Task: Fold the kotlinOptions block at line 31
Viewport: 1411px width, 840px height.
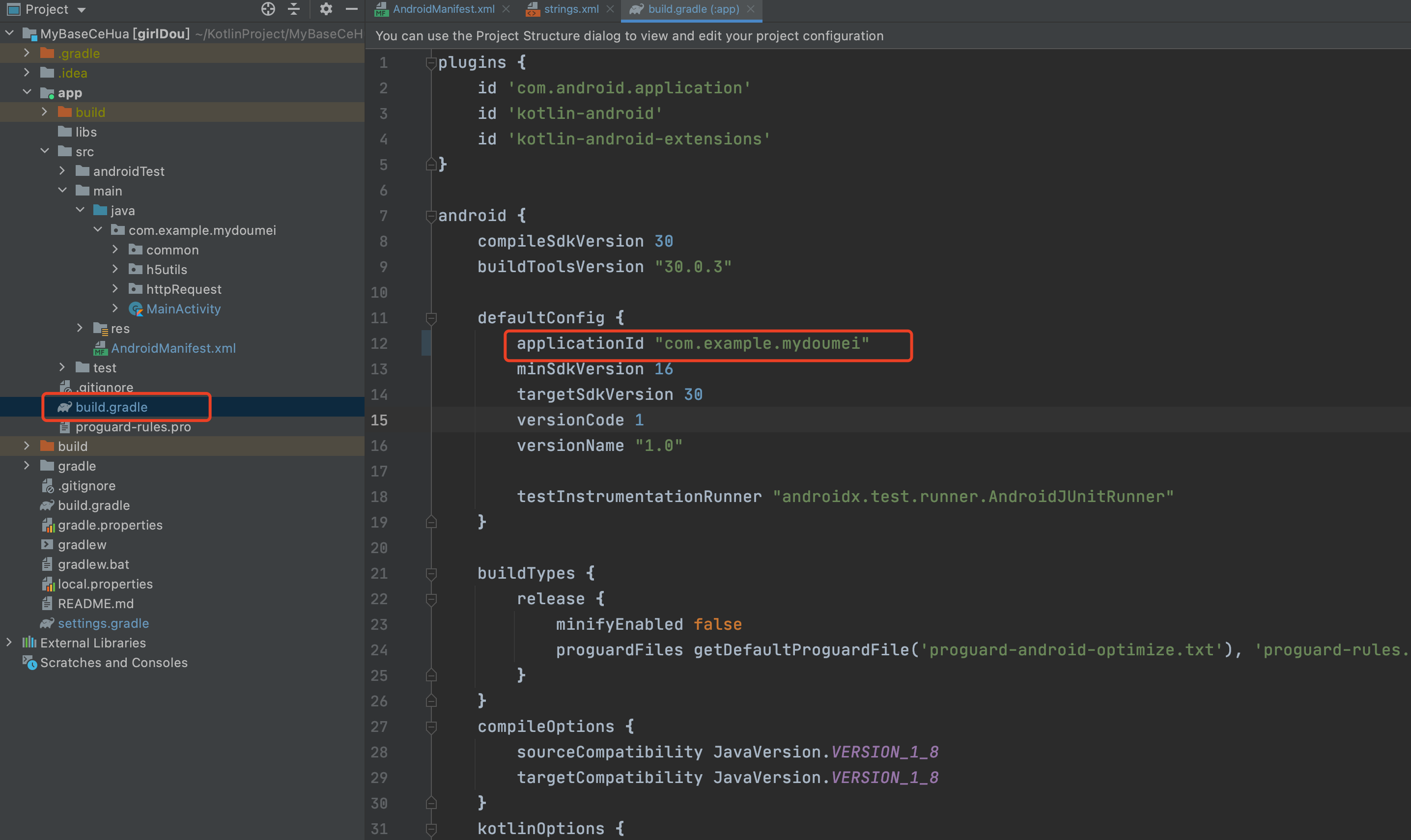Action: (x=431, y=829)
